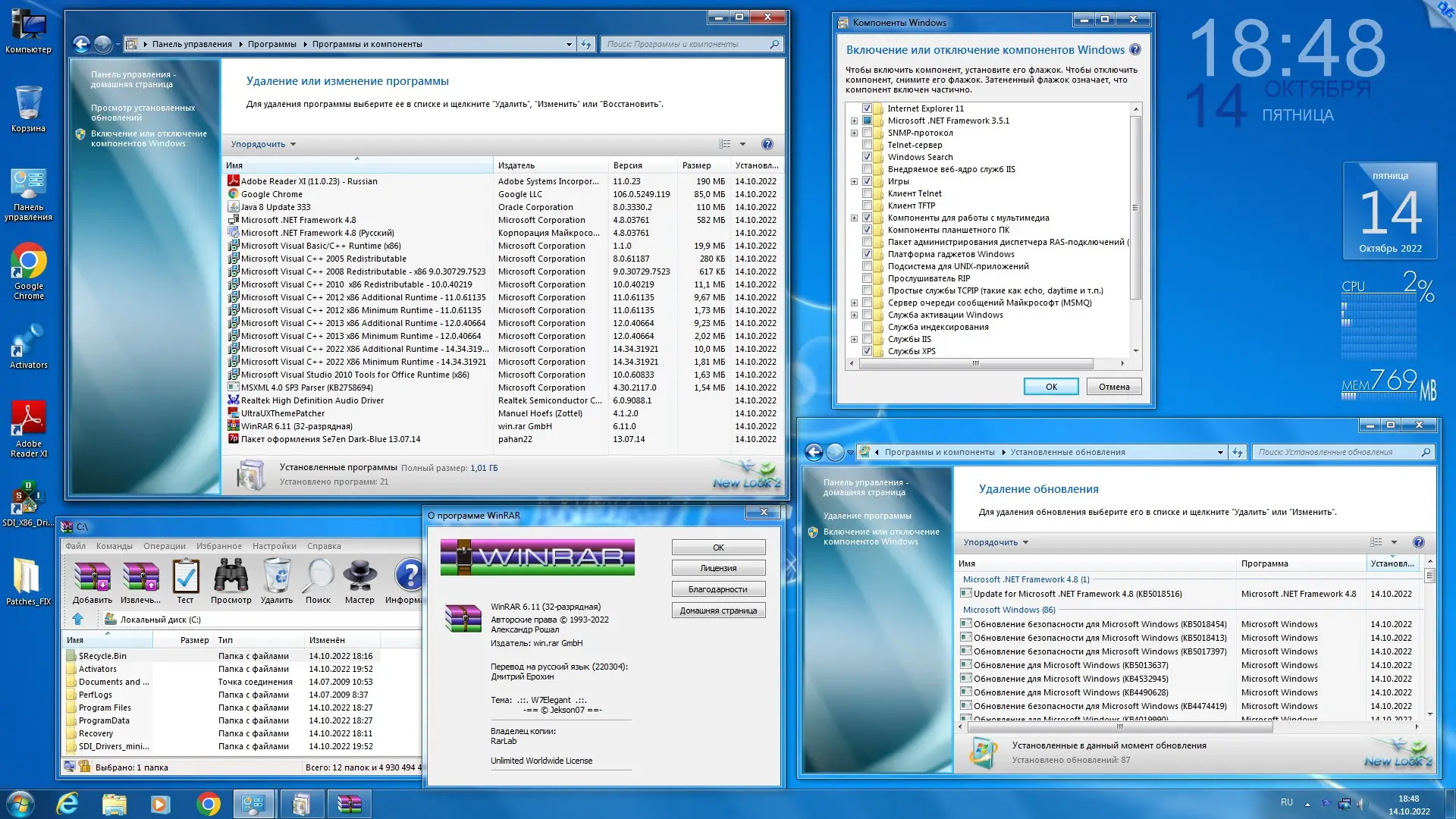Click the Лицензия button in WinRAR About
Image resolution: width=1456 pixels, height=819 pixels.
[718, 567]
